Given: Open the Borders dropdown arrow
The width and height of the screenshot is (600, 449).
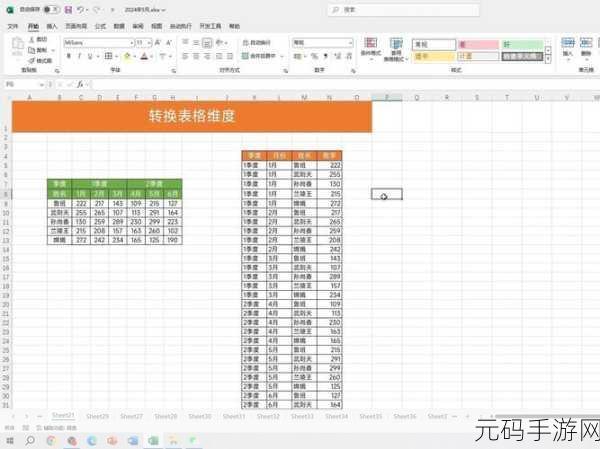Looking at the screenshot, I should pyautogui.click(x=116, y=57).
